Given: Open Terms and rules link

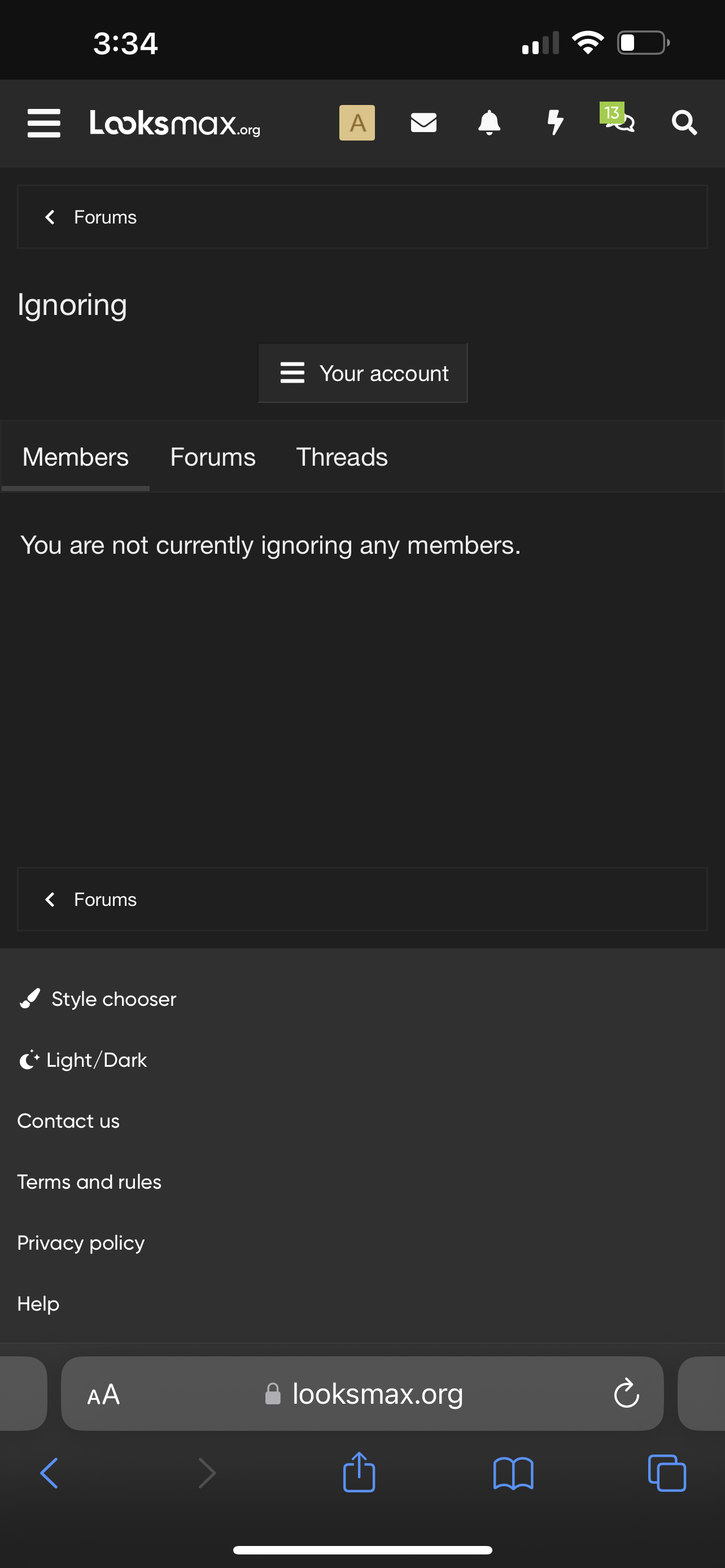Looking at the screenshot, I should click(x=89, y=1181).
